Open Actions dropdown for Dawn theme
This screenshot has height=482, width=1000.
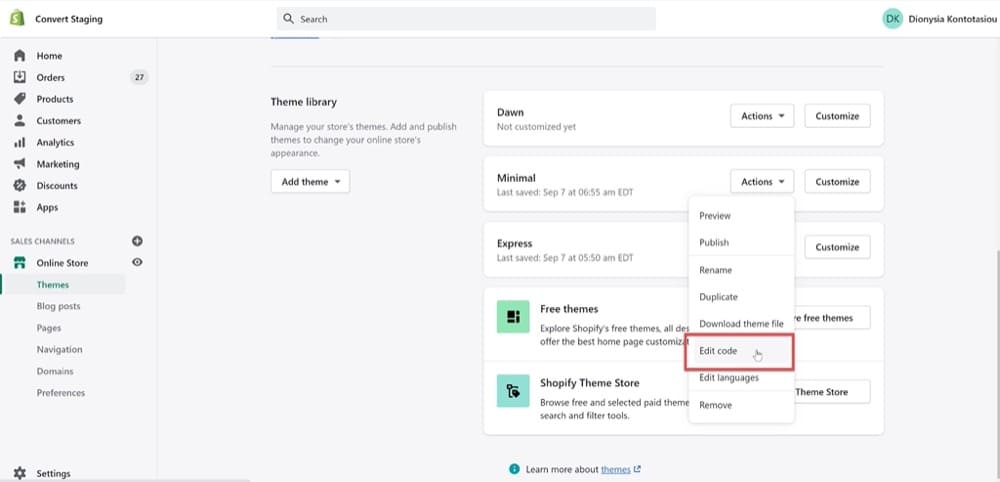761,116
